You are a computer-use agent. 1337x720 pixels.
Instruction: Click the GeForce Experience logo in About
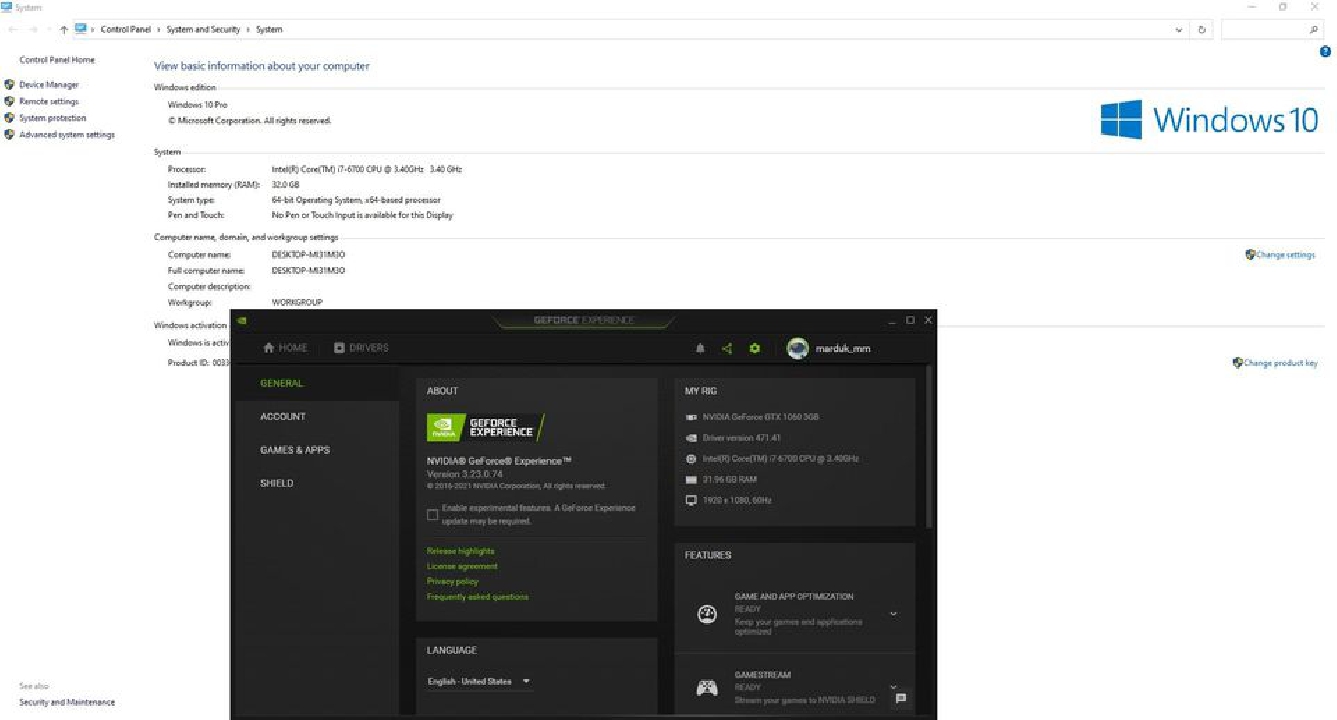(485, 427)
